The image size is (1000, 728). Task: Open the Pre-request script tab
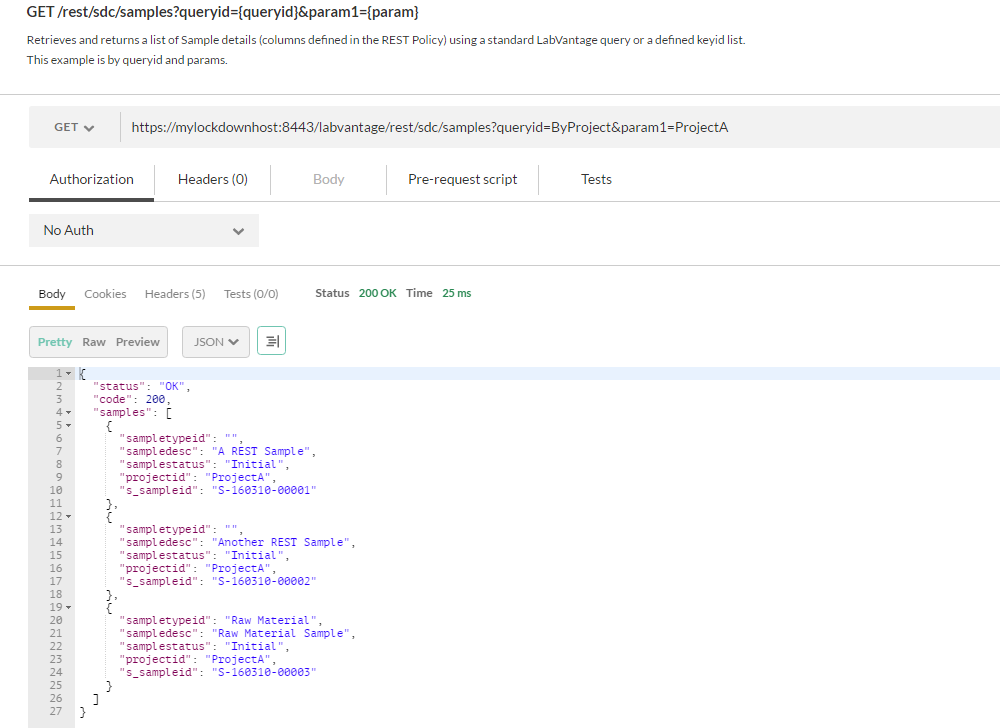pos(462,180)
